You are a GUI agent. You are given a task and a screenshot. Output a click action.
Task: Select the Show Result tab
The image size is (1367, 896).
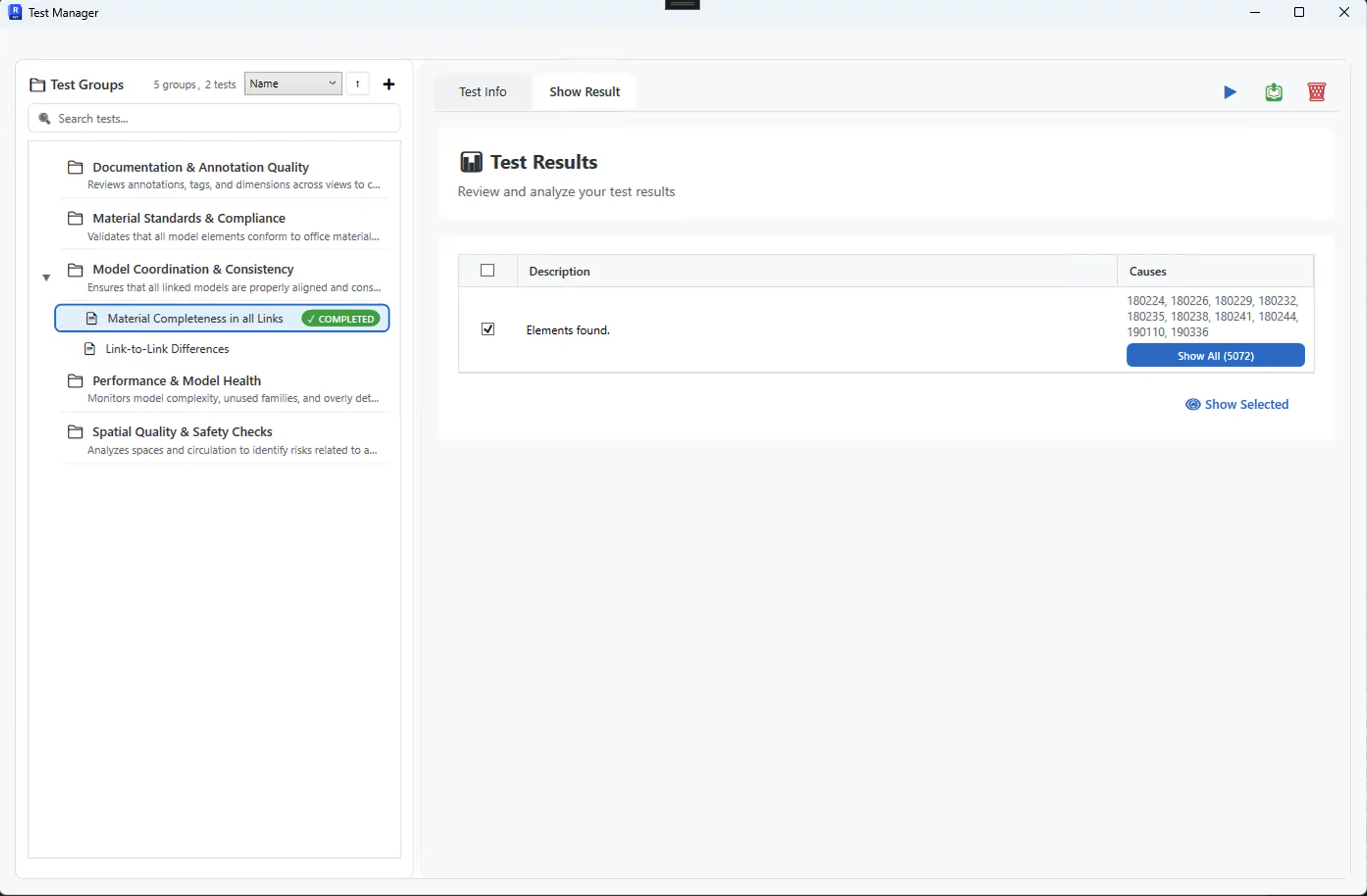(x=585, y=92)
